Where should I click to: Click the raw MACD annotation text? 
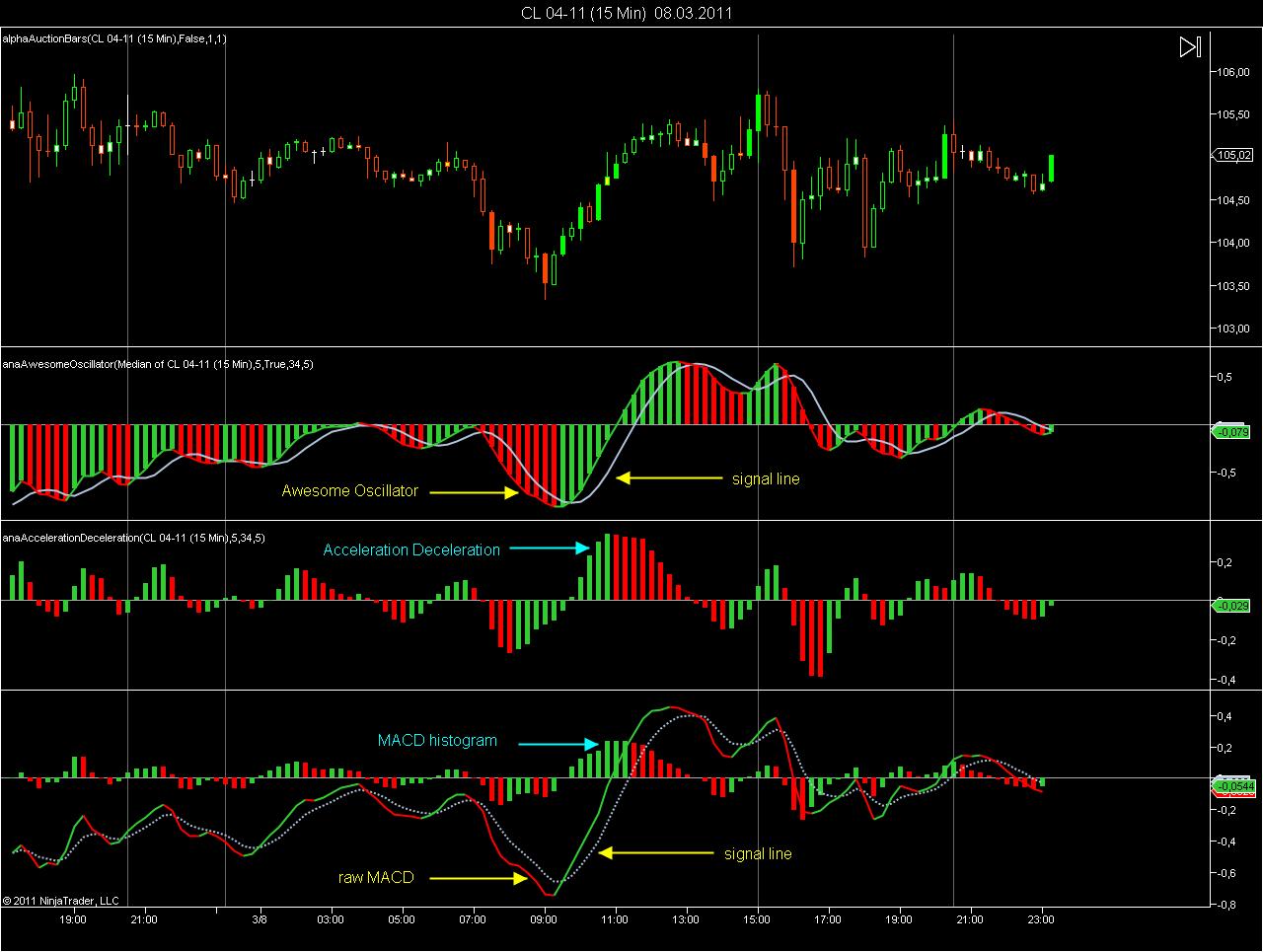(376, 877)
